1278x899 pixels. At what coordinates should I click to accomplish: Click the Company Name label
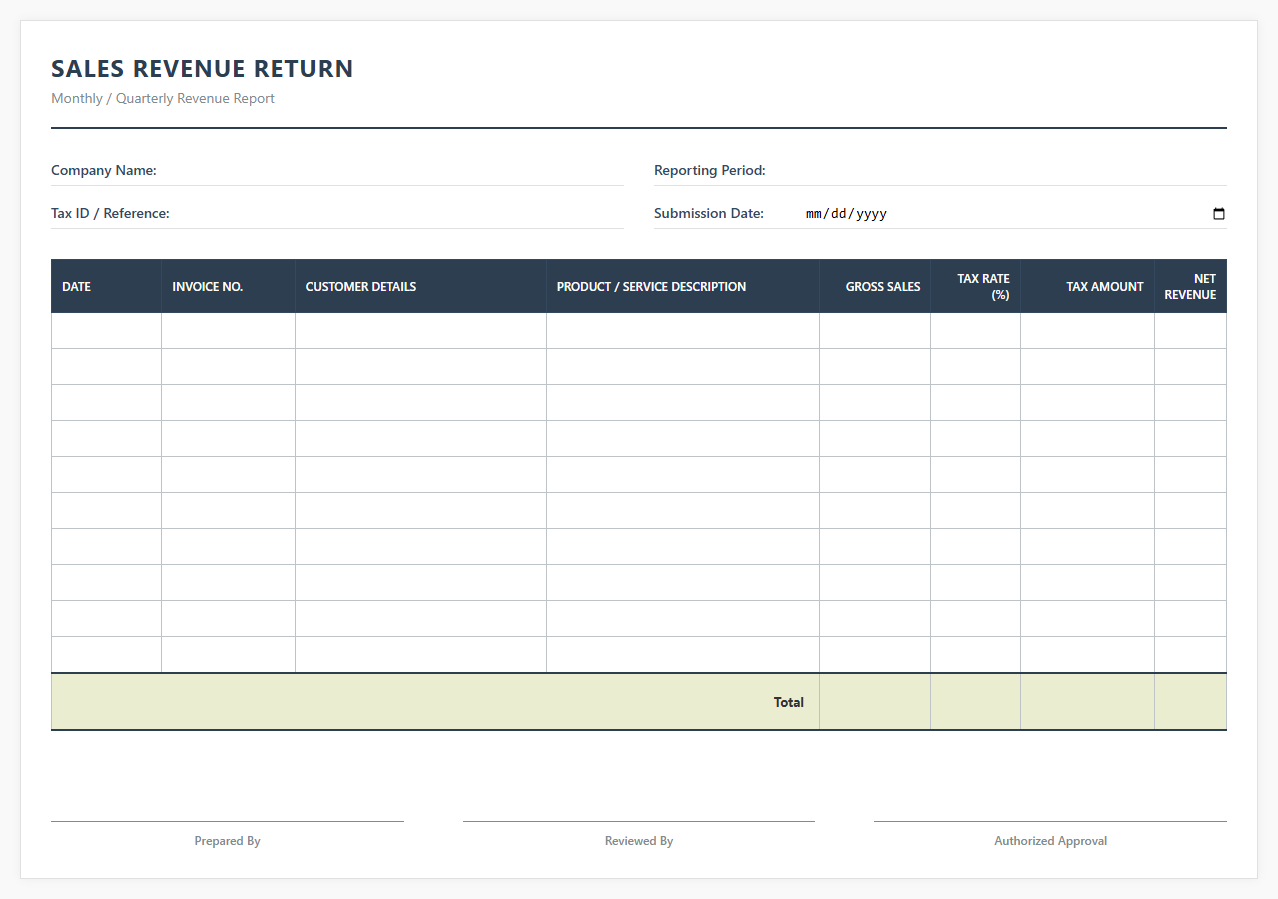click(104, 170)
